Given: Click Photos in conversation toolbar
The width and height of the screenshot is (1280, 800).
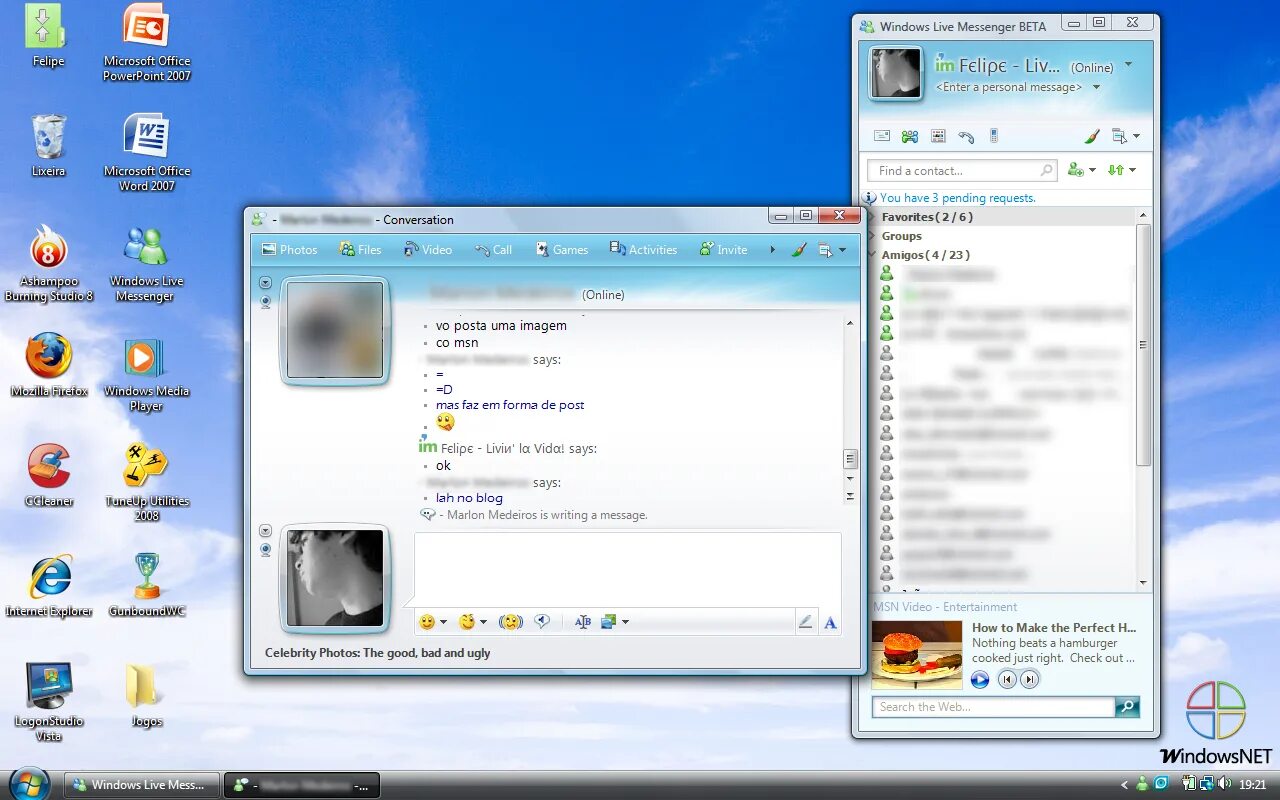Looking at the screenshot, I should [x=289, y=250].
